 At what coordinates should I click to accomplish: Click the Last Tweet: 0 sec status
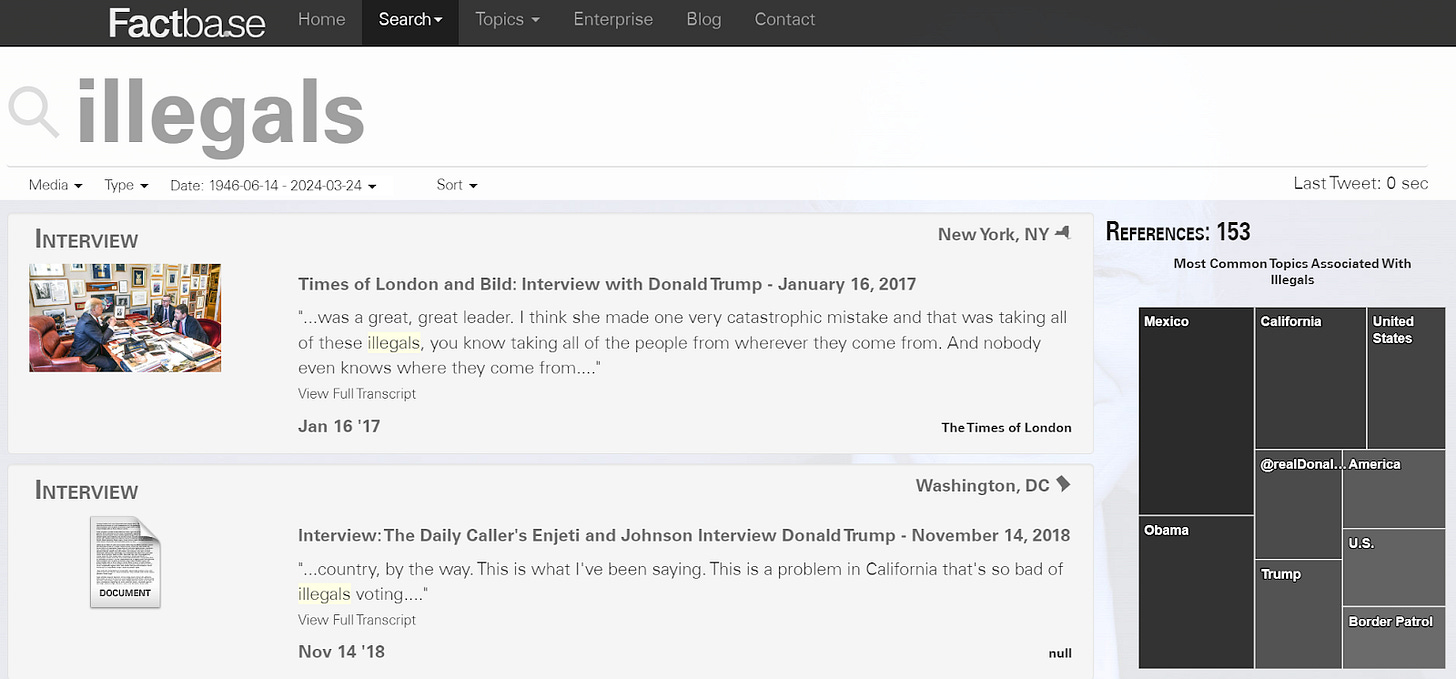tap(1360, 183)
